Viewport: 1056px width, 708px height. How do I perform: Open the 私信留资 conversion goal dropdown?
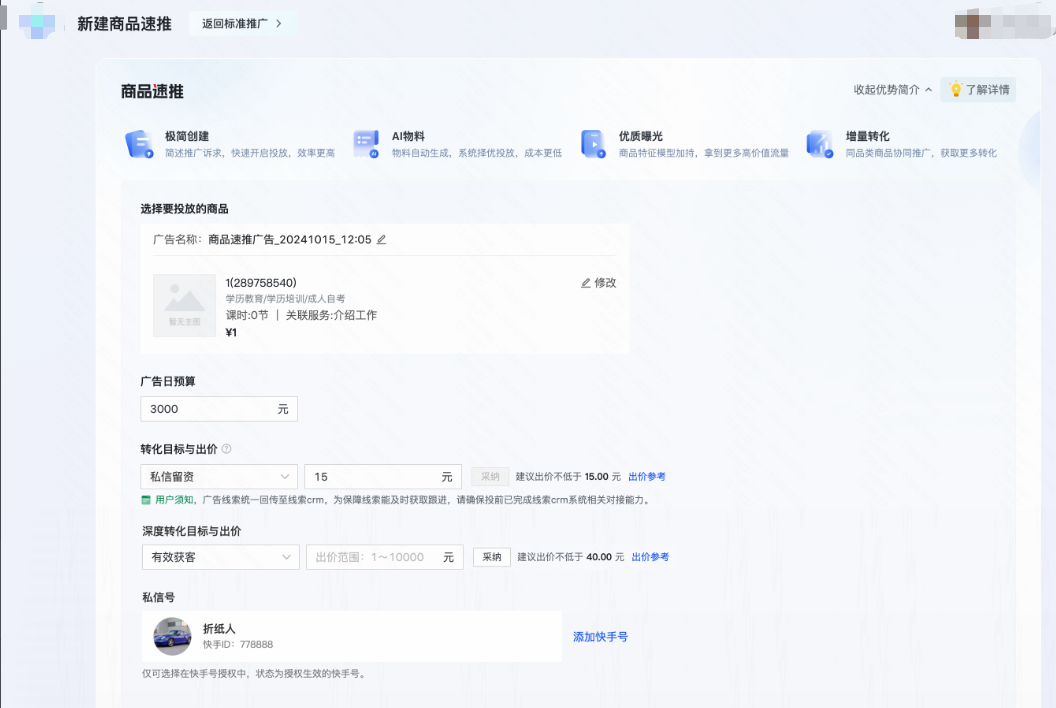219,476
